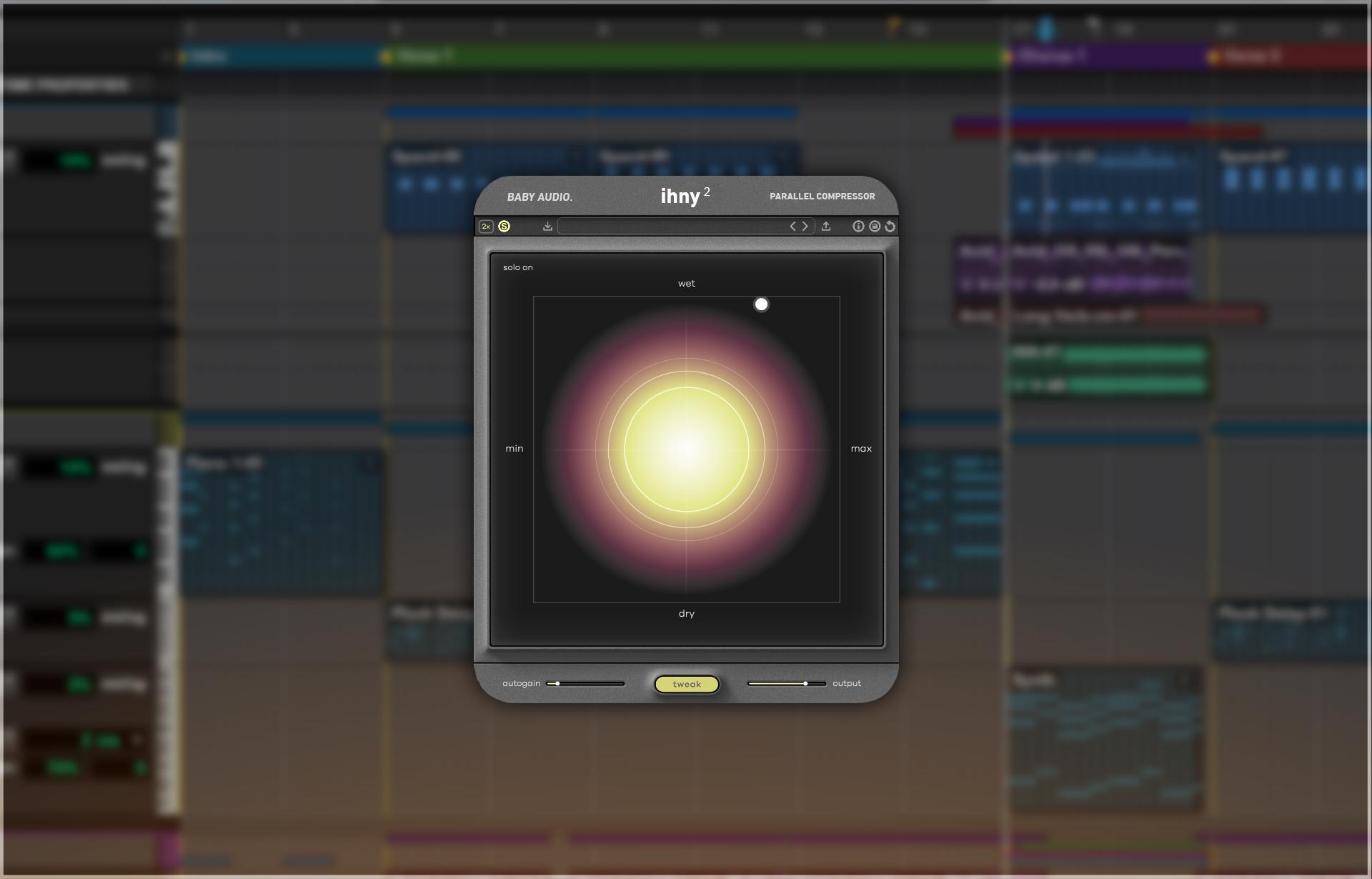
Task: Go to next preset with right arrow
Action: coord(805,227)
